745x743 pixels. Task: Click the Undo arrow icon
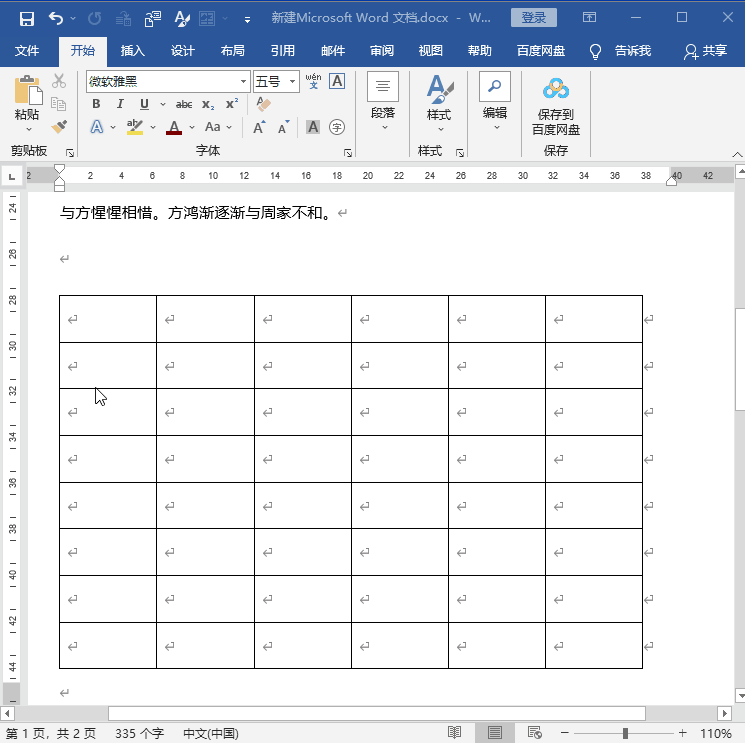[x=55, y=18]
